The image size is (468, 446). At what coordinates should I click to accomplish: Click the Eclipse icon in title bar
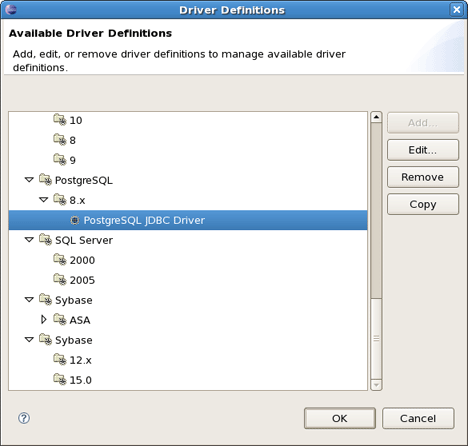click(11, 9)
